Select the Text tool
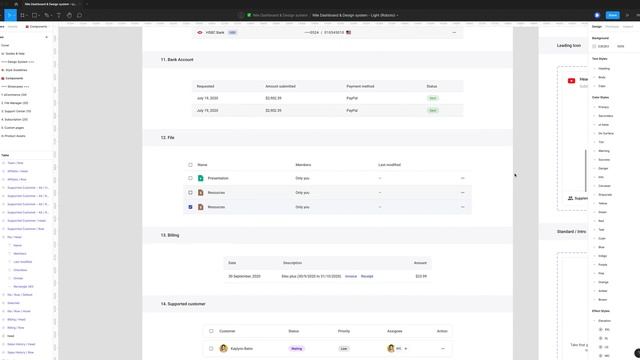The height and width of the screenshot is (360, 640). (59, 15)
